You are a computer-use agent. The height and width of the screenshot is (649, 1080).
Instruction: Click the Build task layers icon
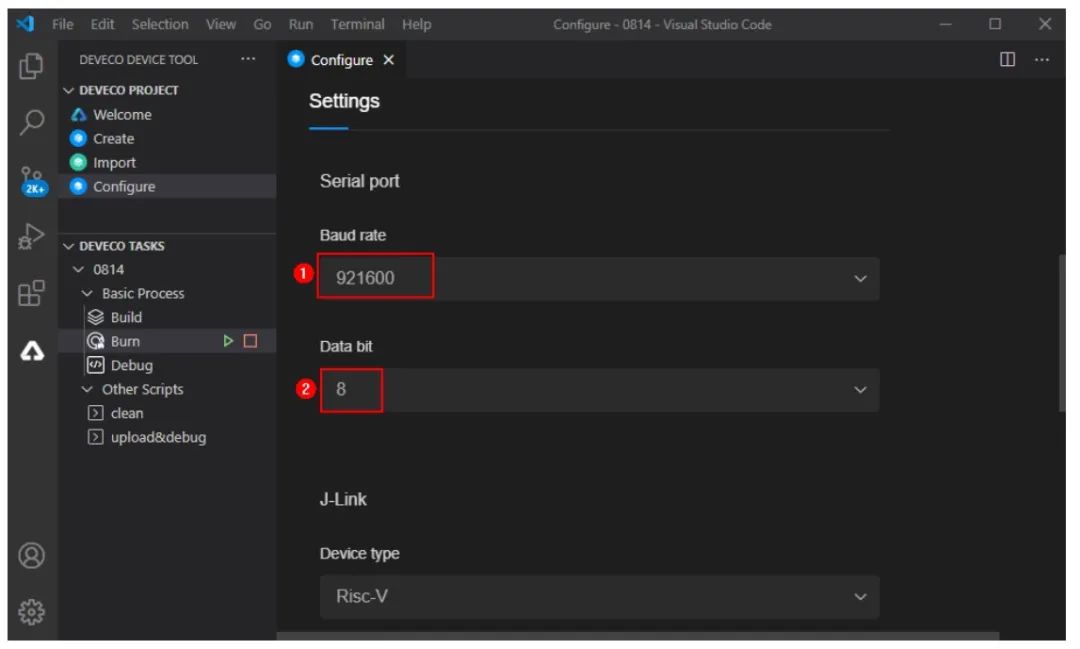point(96,317)
